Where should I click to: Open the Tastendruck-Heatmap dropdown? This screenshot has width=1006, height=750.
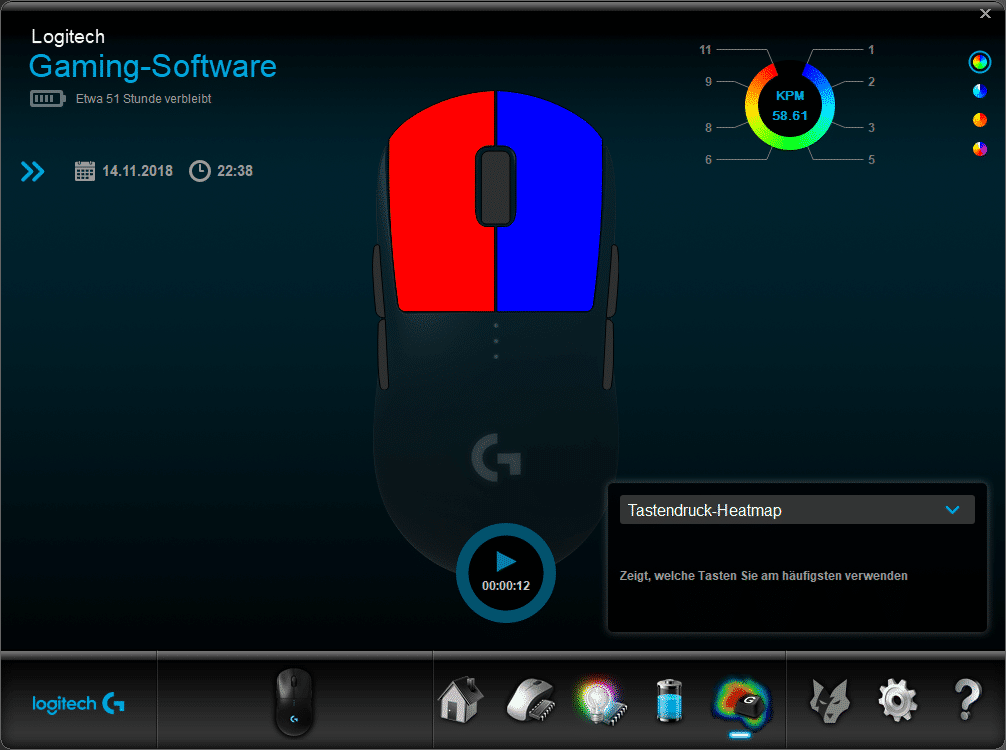point(796,510)
